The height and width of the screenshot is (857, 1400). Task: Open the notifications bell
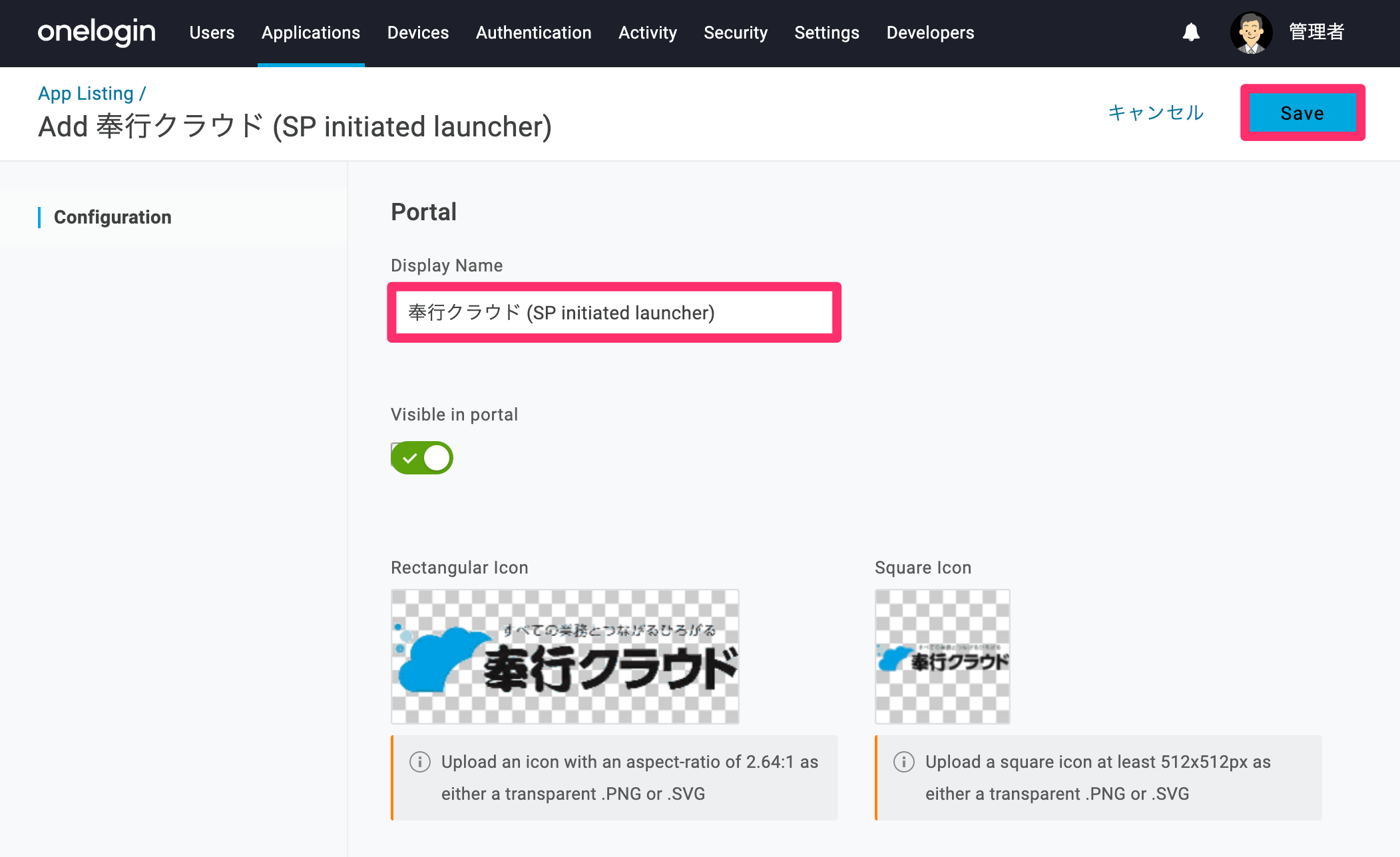click(1191, 32)
